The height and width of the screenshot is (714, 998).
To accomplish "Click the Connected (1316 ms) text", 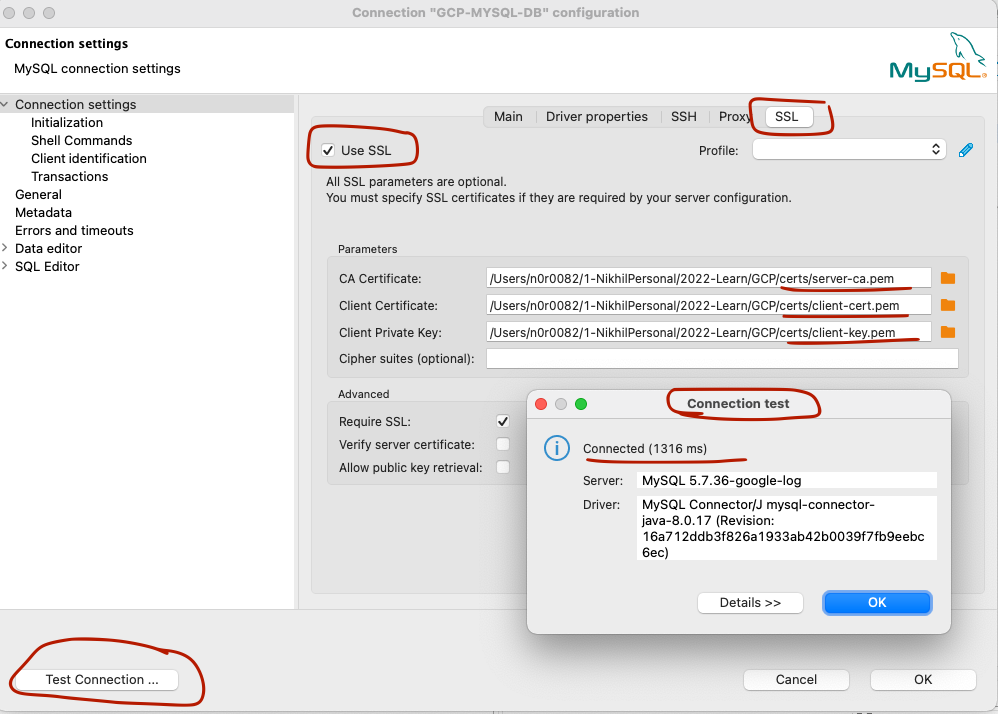I will [645, 449].
